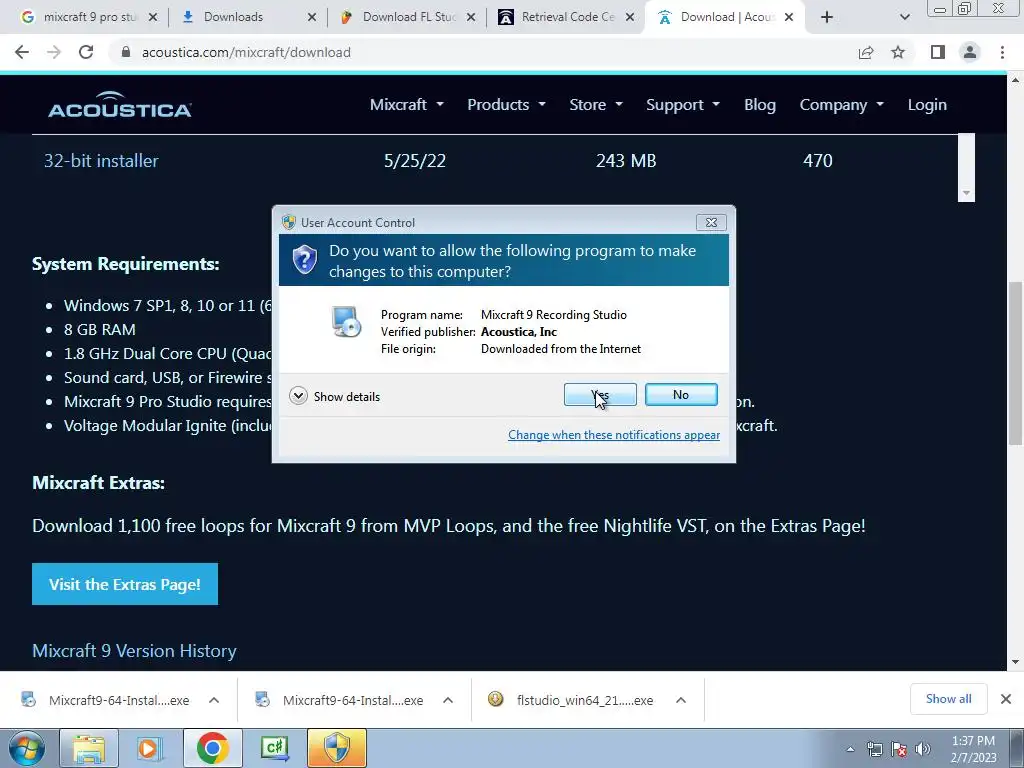Open Windows Start orb
This screenshot has width=1024, height=768.
point(27,748)
